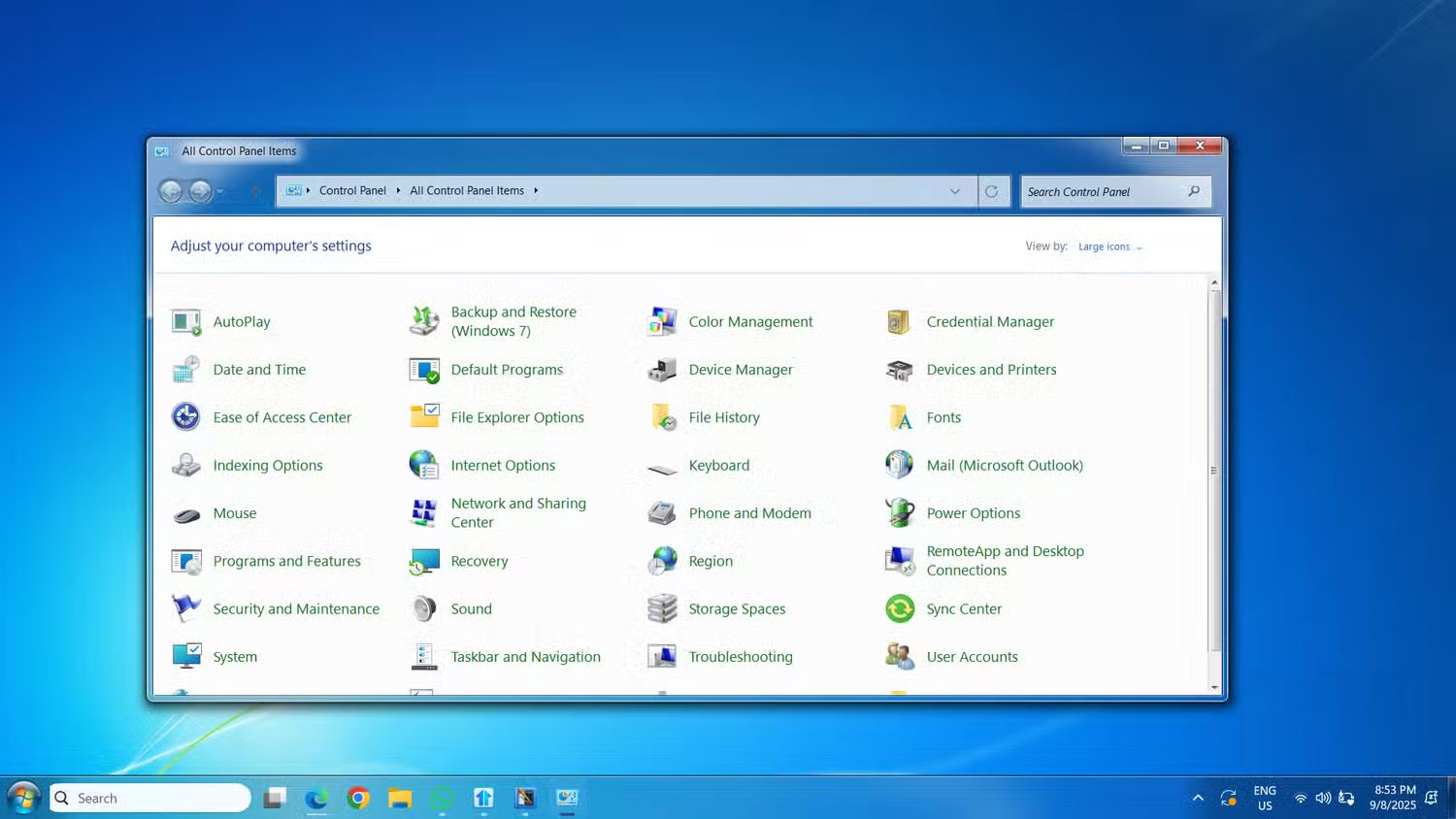This screenshot has width=1456, height=819.
Task: Select the Power Options battery icon
Action: 899,512
